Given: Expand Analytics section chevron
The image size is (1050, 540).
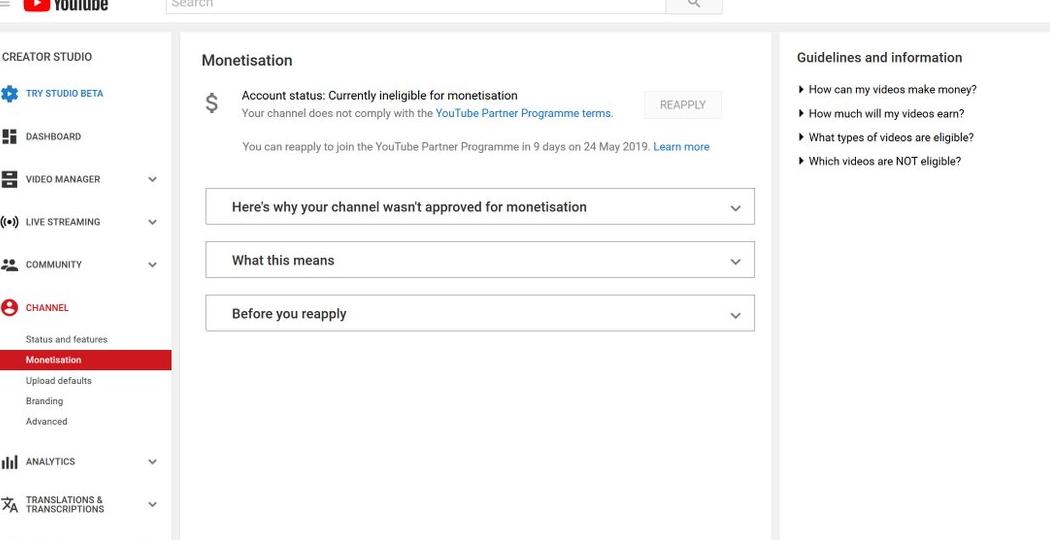Looking at the screenshot, I should coord(153,462).
